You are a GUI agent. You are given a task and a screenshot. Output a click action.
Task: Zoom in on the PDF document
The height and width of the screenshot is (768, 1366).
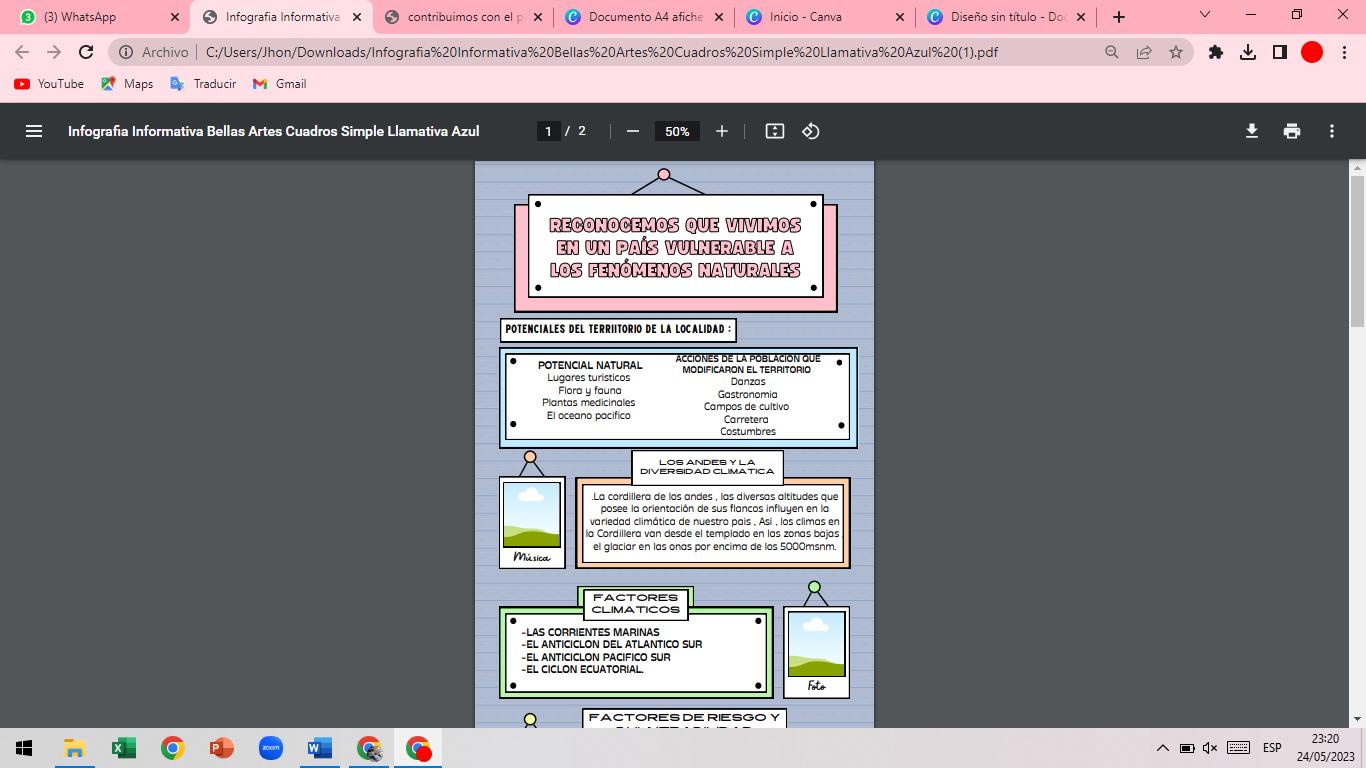coord(722,131)
